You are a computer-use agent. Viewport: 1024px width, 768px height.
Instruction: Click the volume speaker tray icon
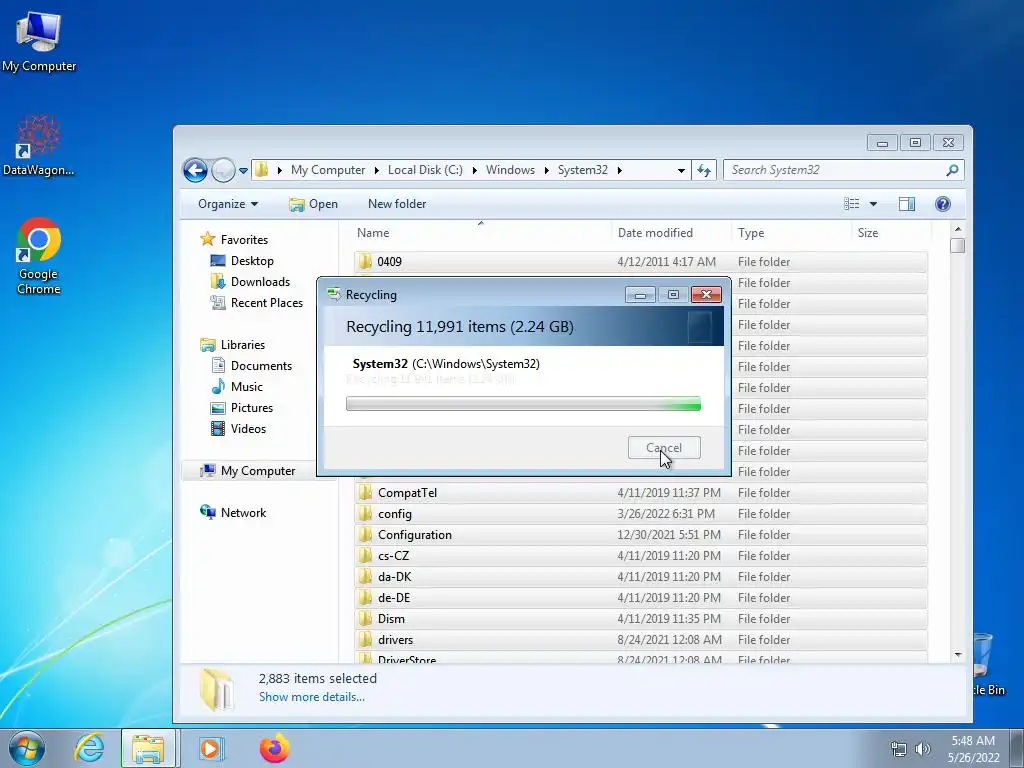click(x=923, y=749)
